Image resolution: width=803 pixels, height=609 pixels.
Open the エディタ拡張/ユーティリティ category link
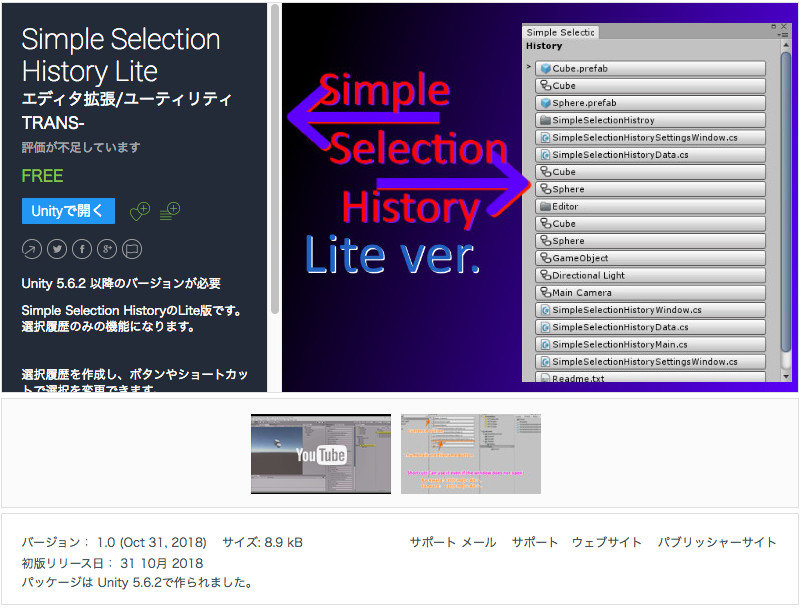[126, 98]
